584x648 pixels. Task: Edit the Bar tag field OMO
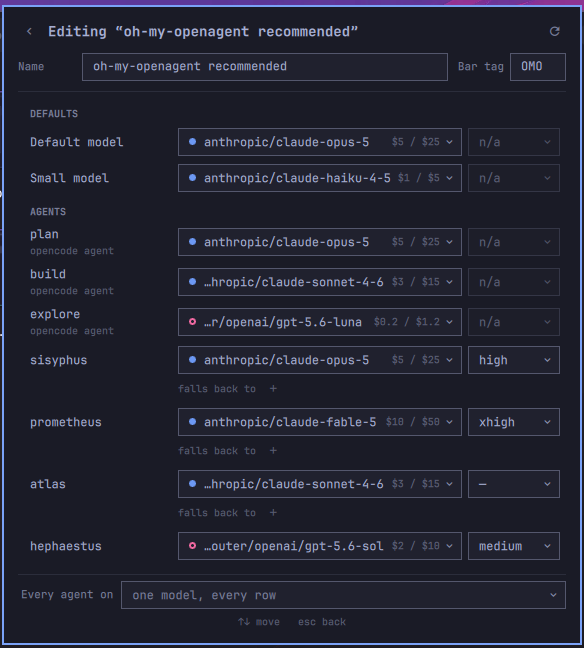pyautogui.click(x=538, y=67)
